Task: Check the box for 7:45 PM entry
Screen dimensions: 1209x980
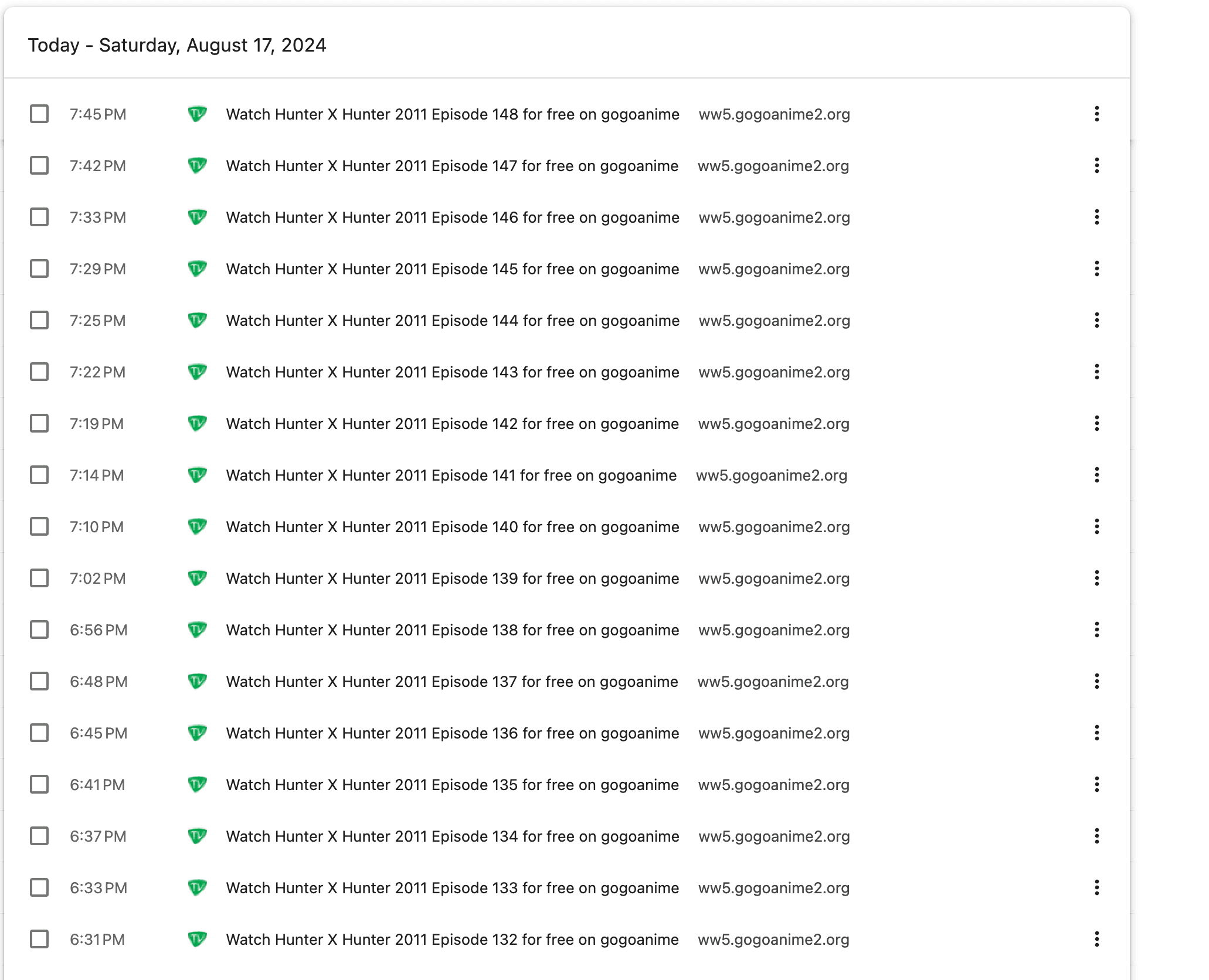Action: click(39, 114)
